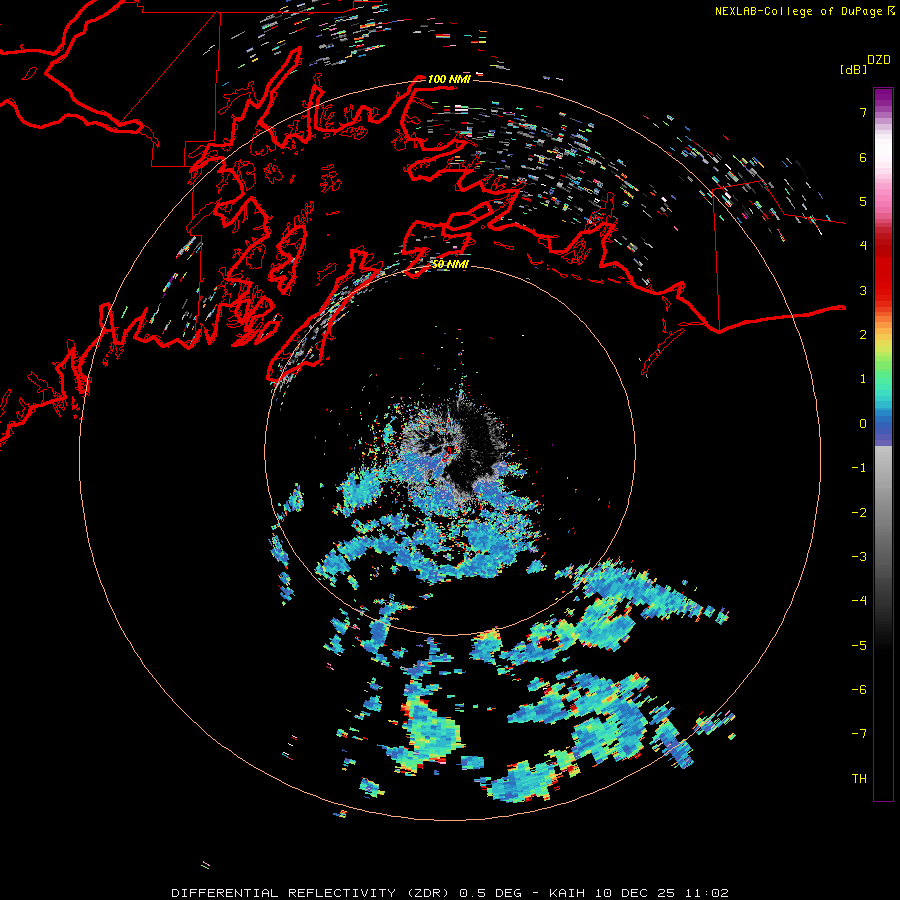Click the 0 label on the legend
Image resolution: width=900 pixels, height=900 pixels.
click(x=863, y=424)
